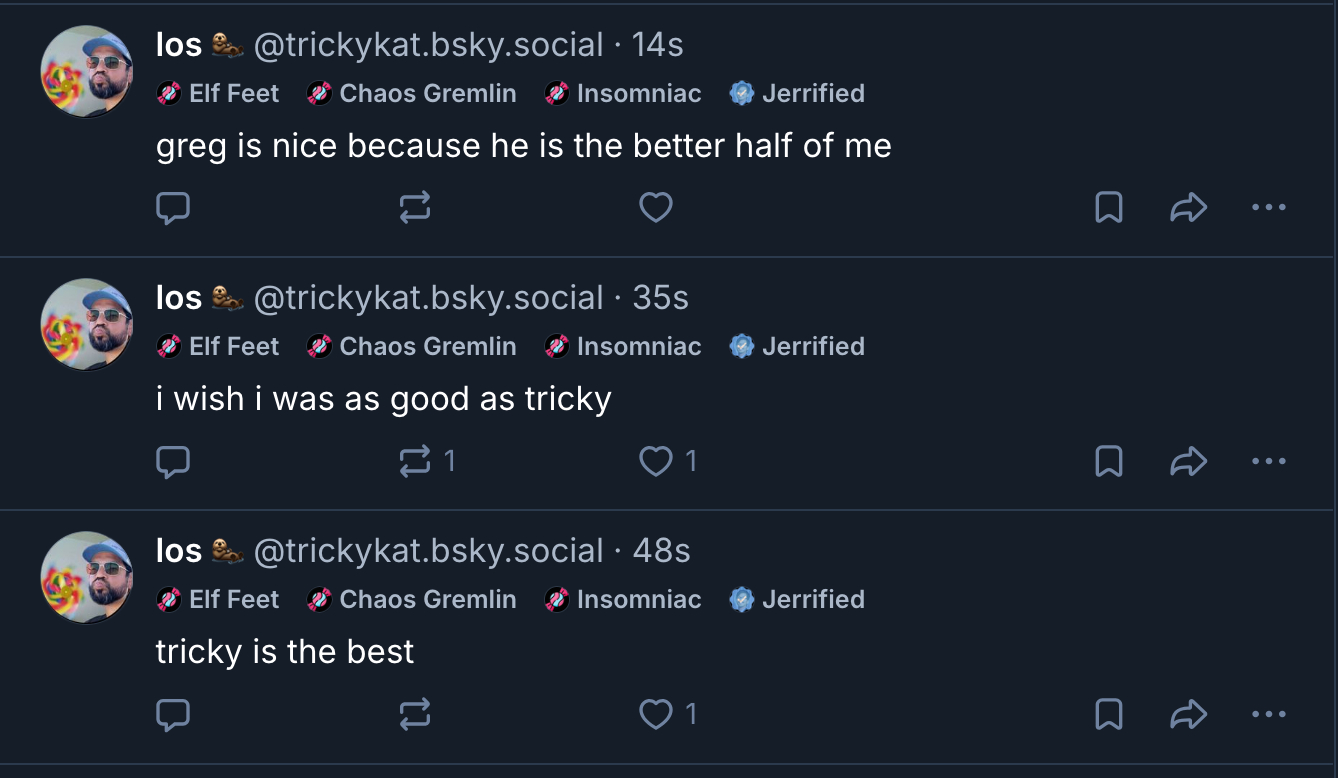Share the "i wish i was as good" post

pyautogui.click(x=1188, y=461)
